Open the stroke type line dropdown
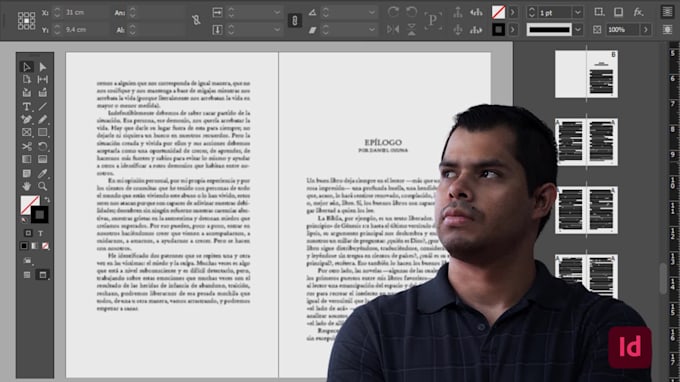 (577, 29)
